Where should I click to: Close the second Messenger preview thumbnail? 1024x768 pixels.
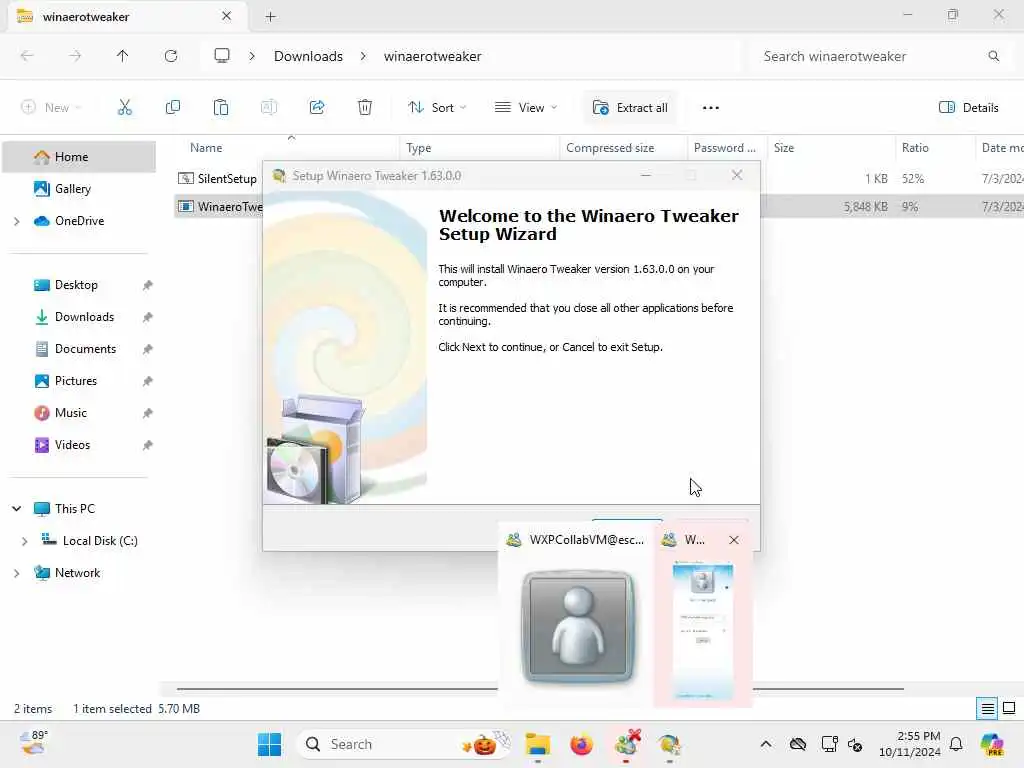click(x=734, y=540)
